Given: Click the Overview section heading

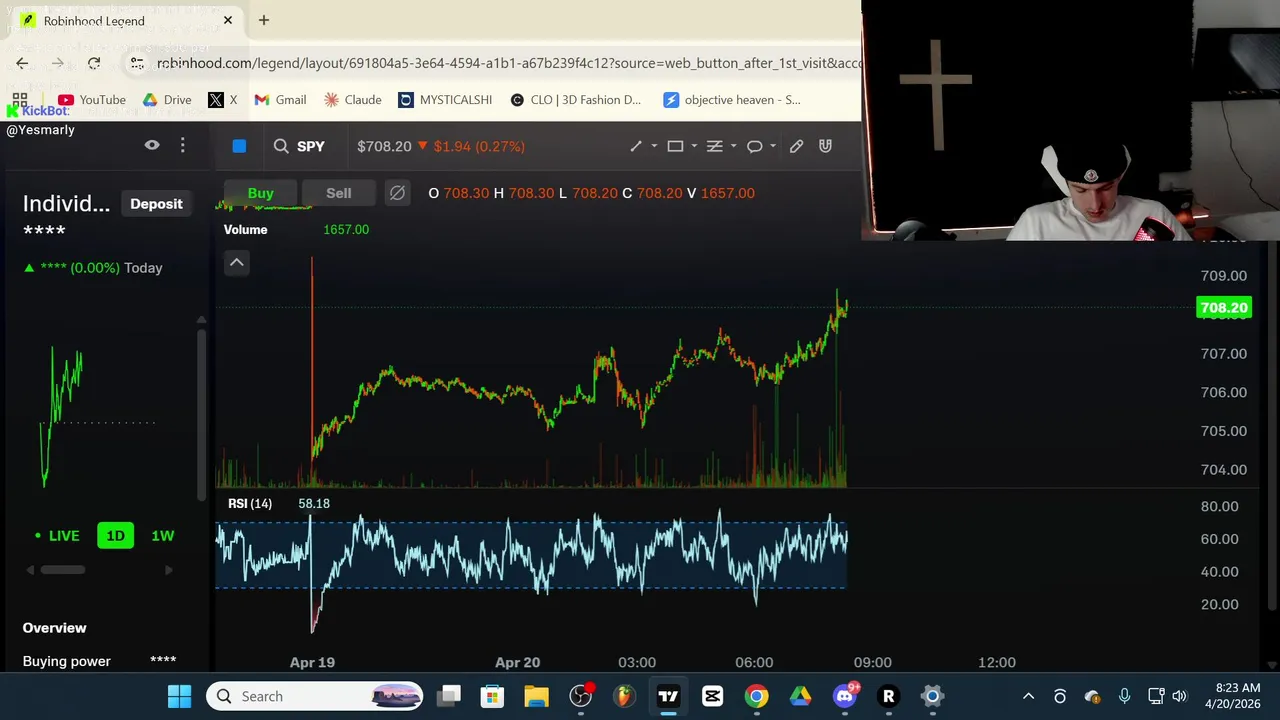Looking at the screenshot, I should [x=55, y=628].
